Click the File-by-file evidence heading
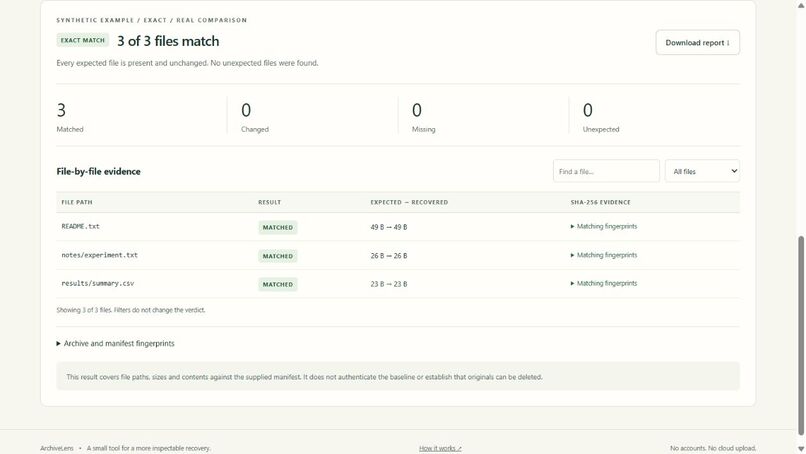Image resolution: width=806 pixels, height=454 pixels. (x=99, y=172)
